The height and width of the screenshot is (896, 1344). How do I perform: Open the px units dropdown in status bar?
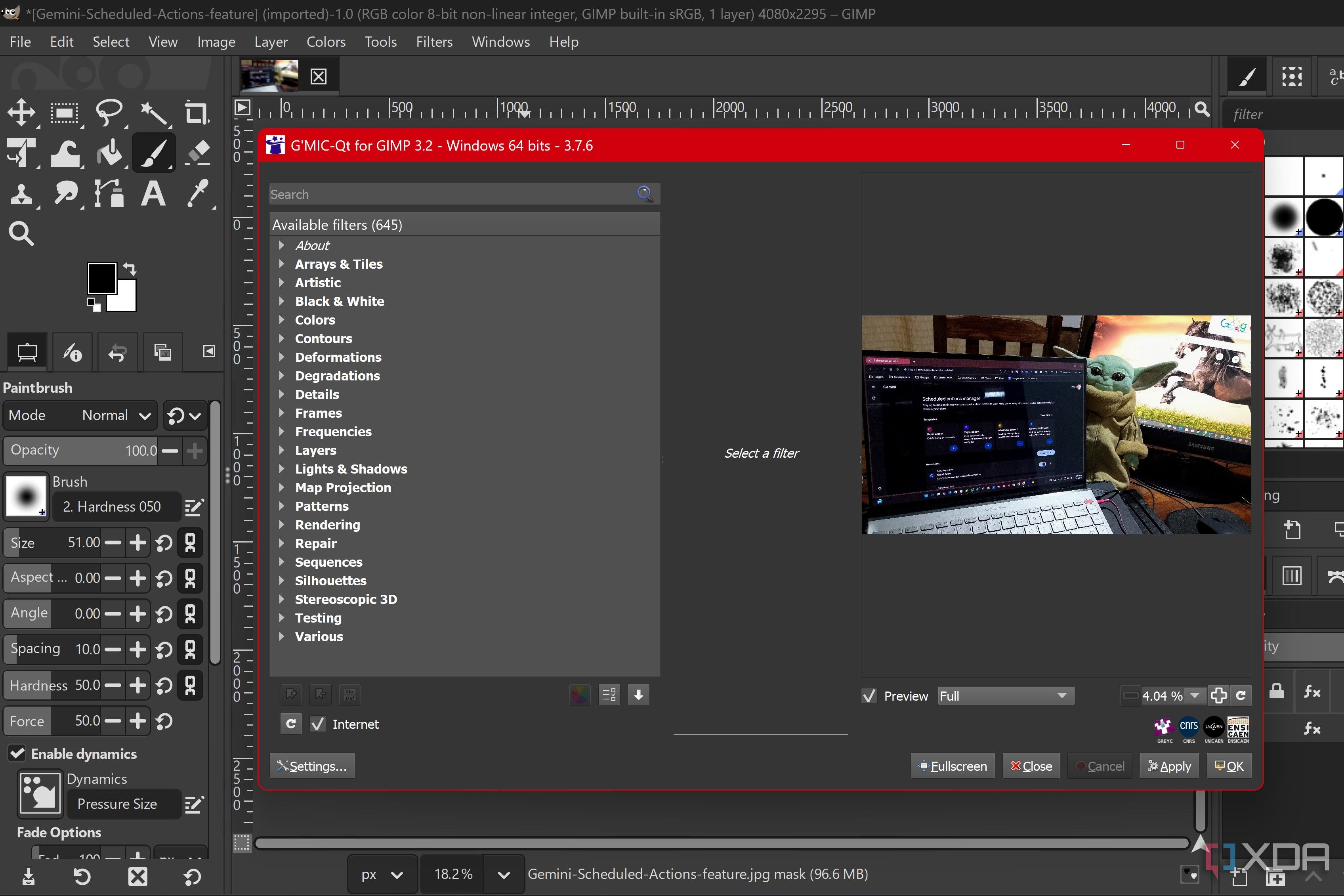tap(382, 874)
